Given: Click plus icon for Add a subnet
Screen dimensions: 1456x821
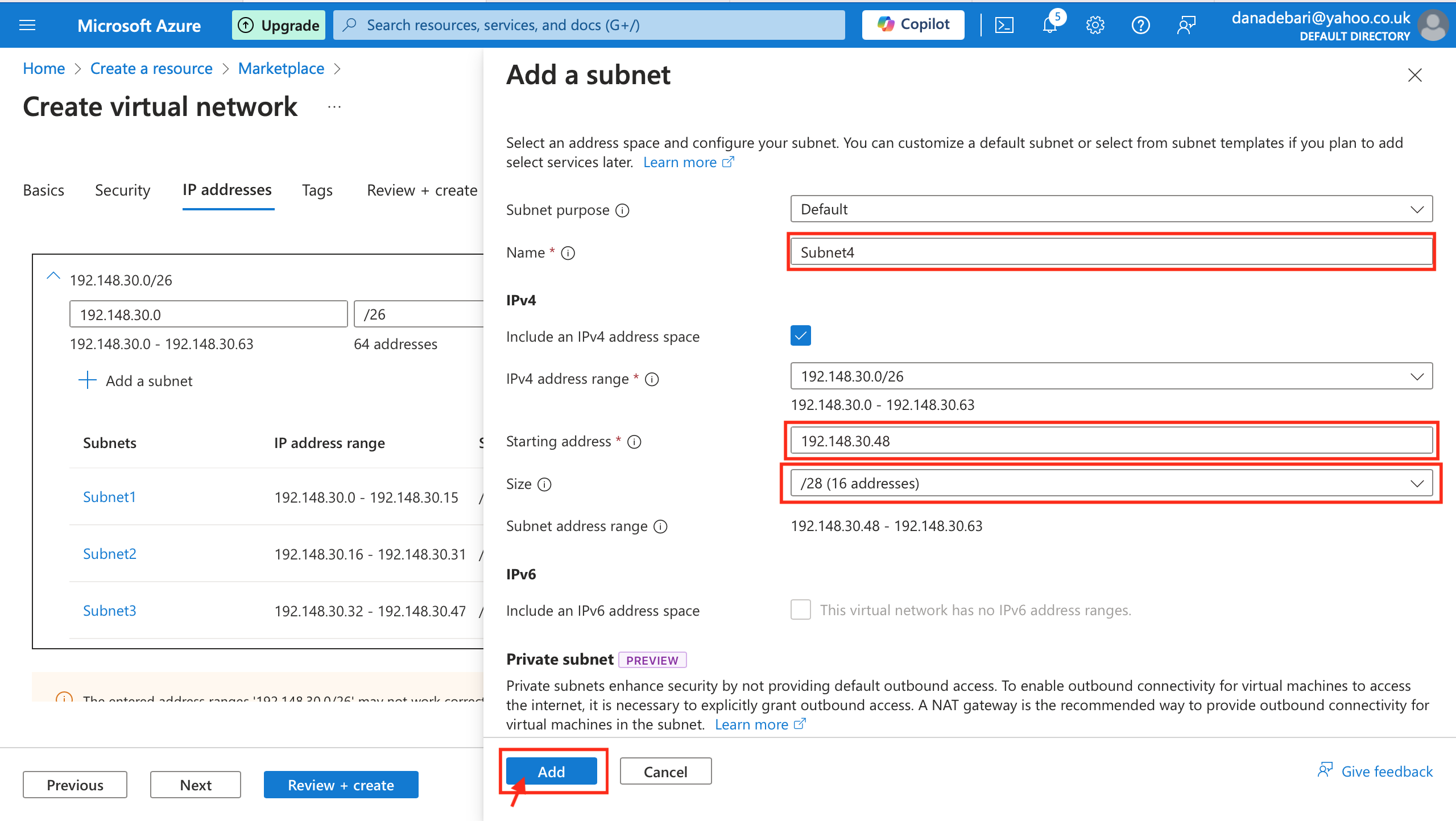Looking at the screenshot, I should click(x=87, y=380).
